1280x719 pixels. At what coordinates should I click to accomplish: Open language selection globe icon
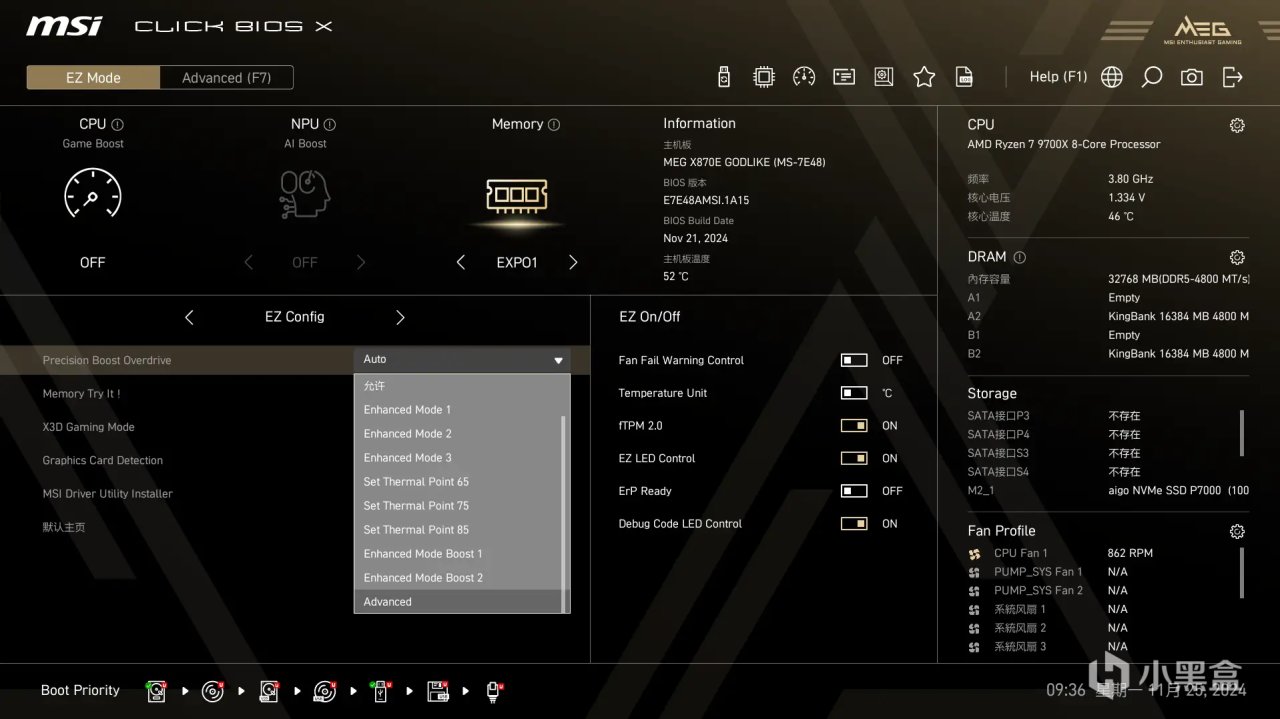tap(1111, 77)
